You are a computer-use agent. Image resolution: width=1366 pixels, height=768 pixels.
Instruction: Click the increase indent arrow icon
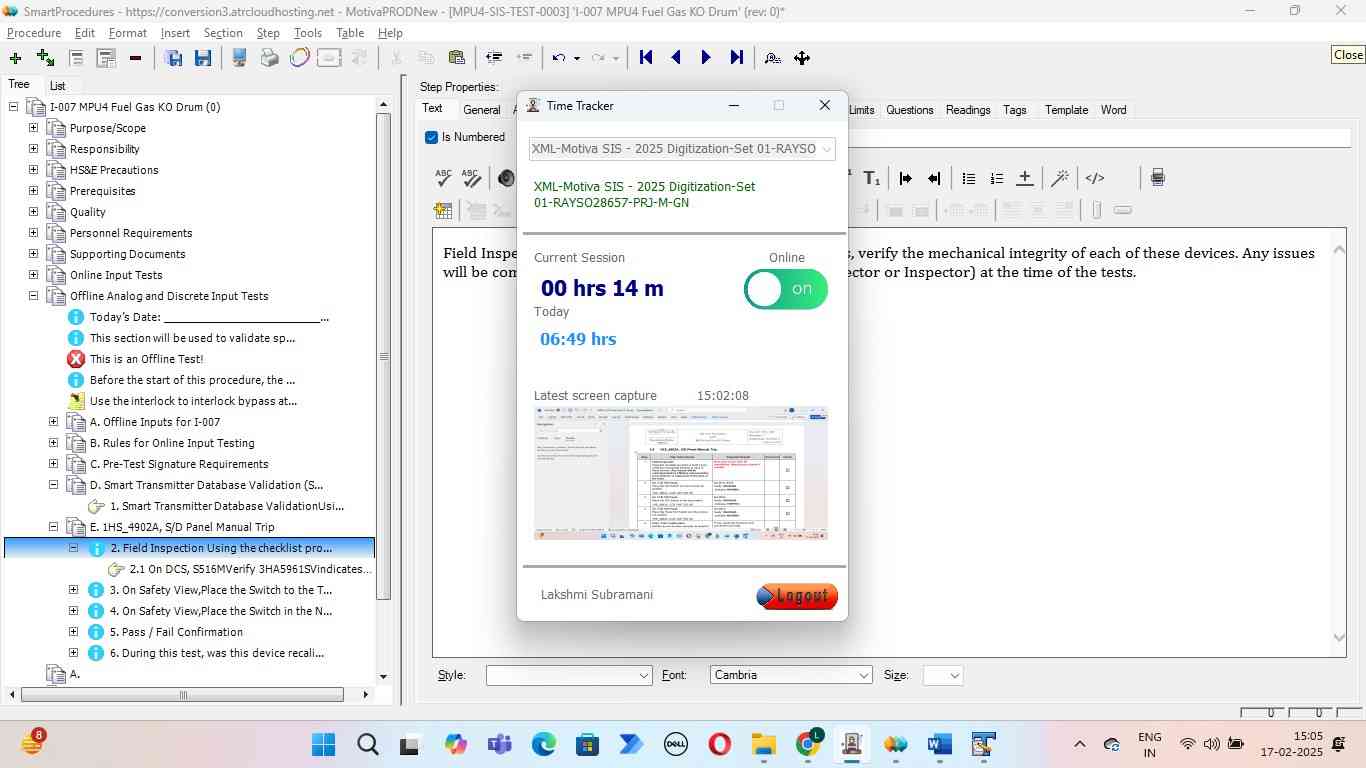pyautogui.click(x=906, y=178)
